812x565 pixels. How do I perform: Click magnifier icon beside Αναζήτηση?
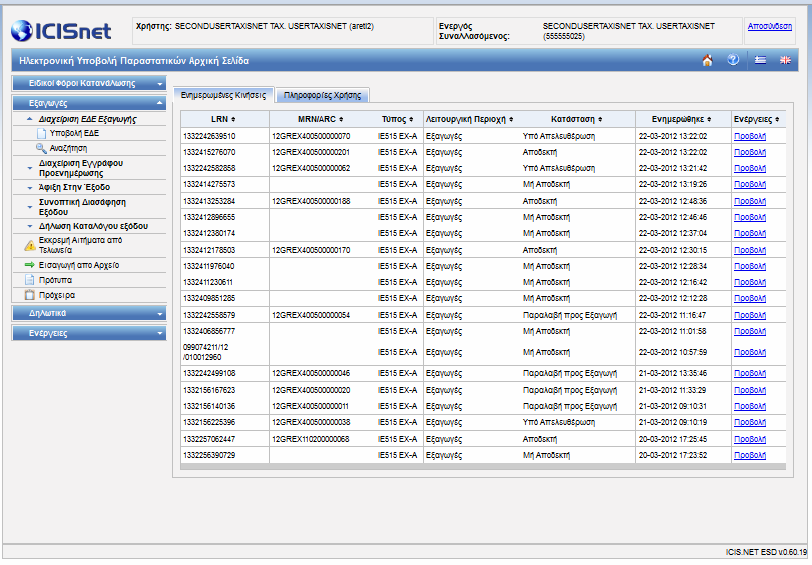pos(41,148)
